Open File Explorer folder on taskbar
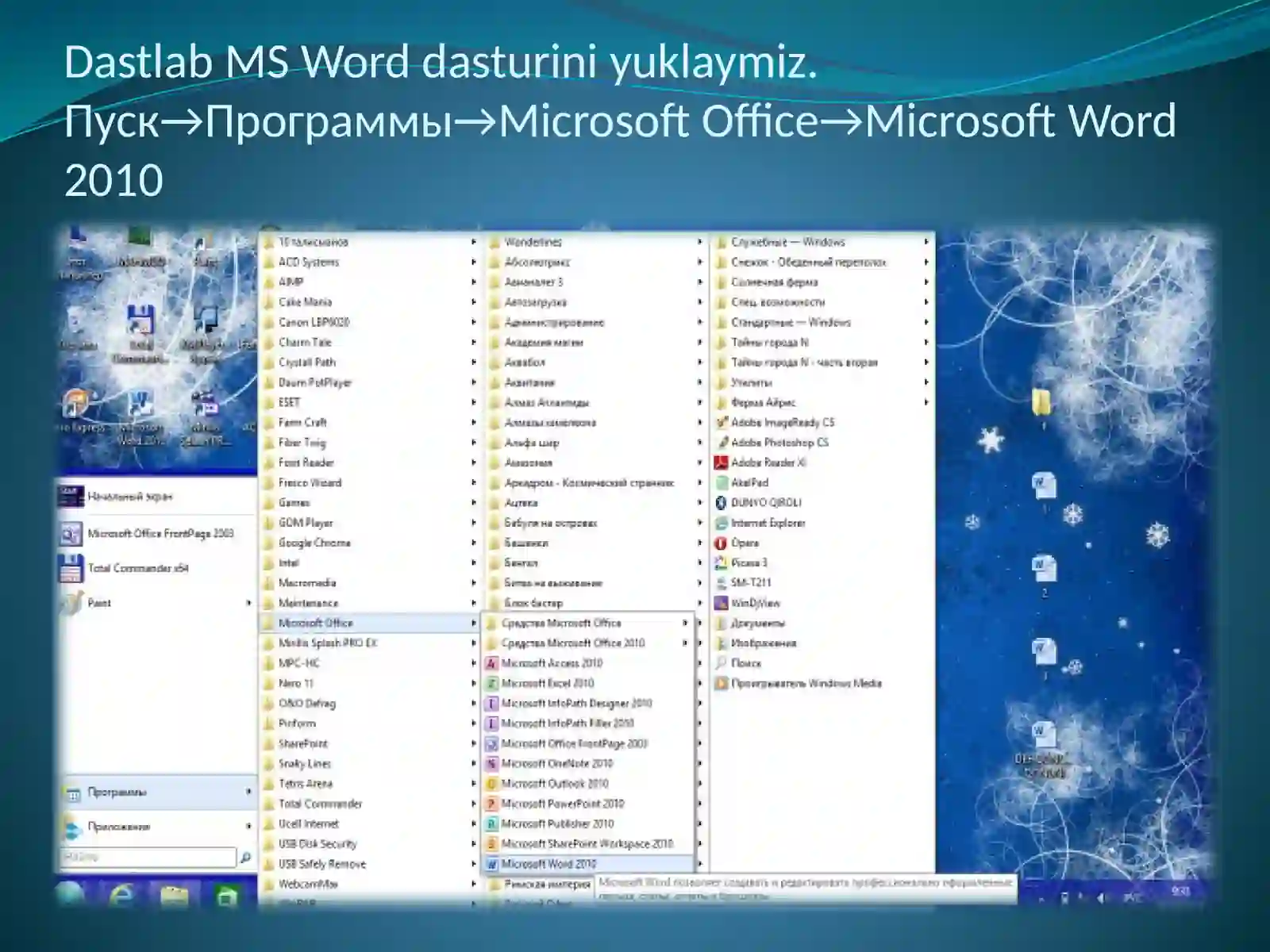The height and width of the screenshot is (952, 1270). point(175,896)
